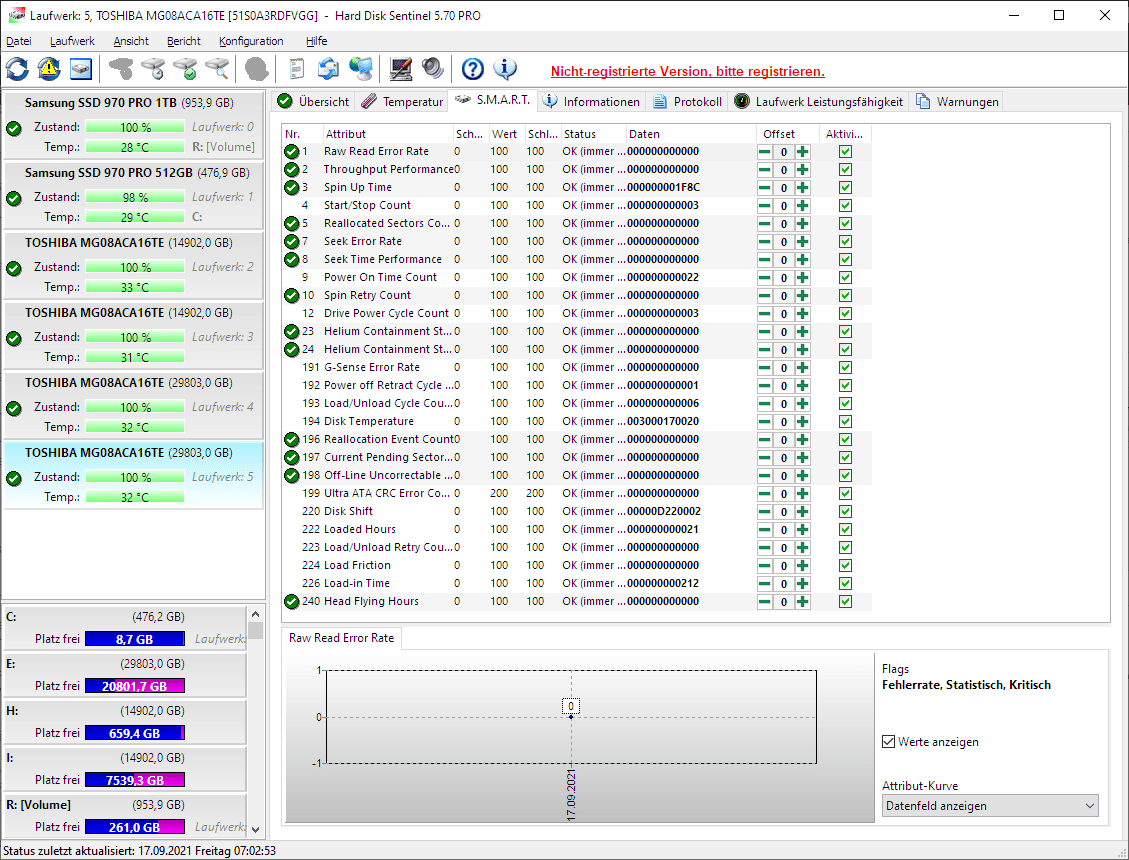Click the green check icon of Laufwerk 5
The width and height of the screenshot is (1129, 860).
(x=14, y=478)
